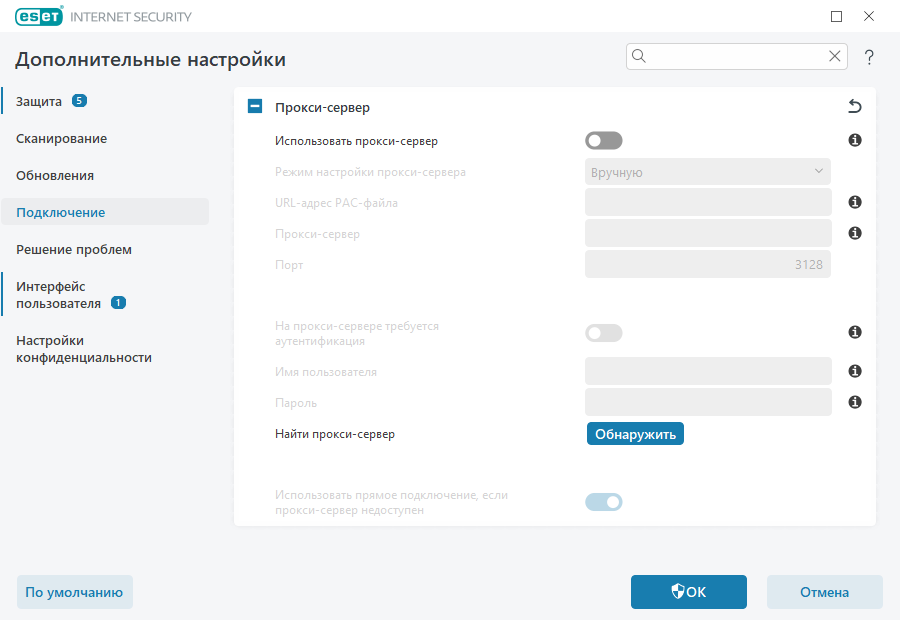
Task: Open the Сканирование section
Action: coord(61,138)
